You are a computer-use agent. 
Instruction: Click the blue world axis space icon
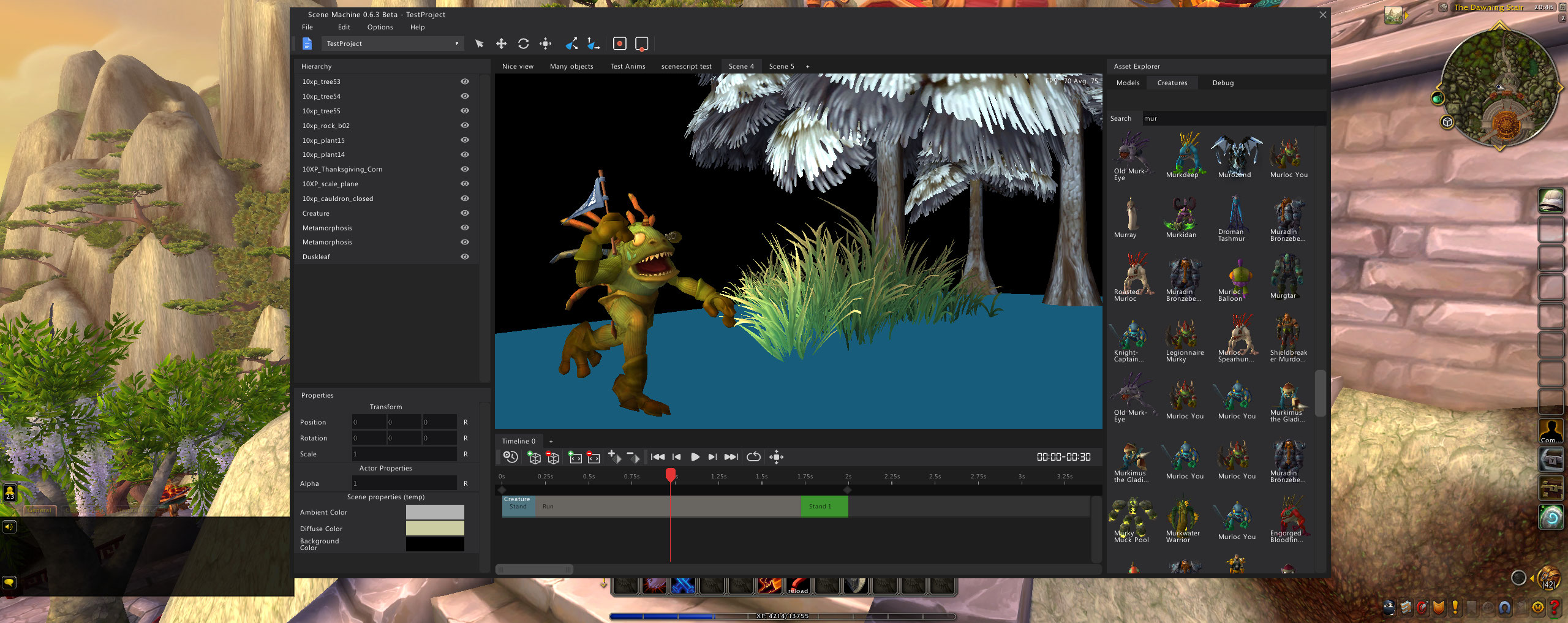[593, 43]
